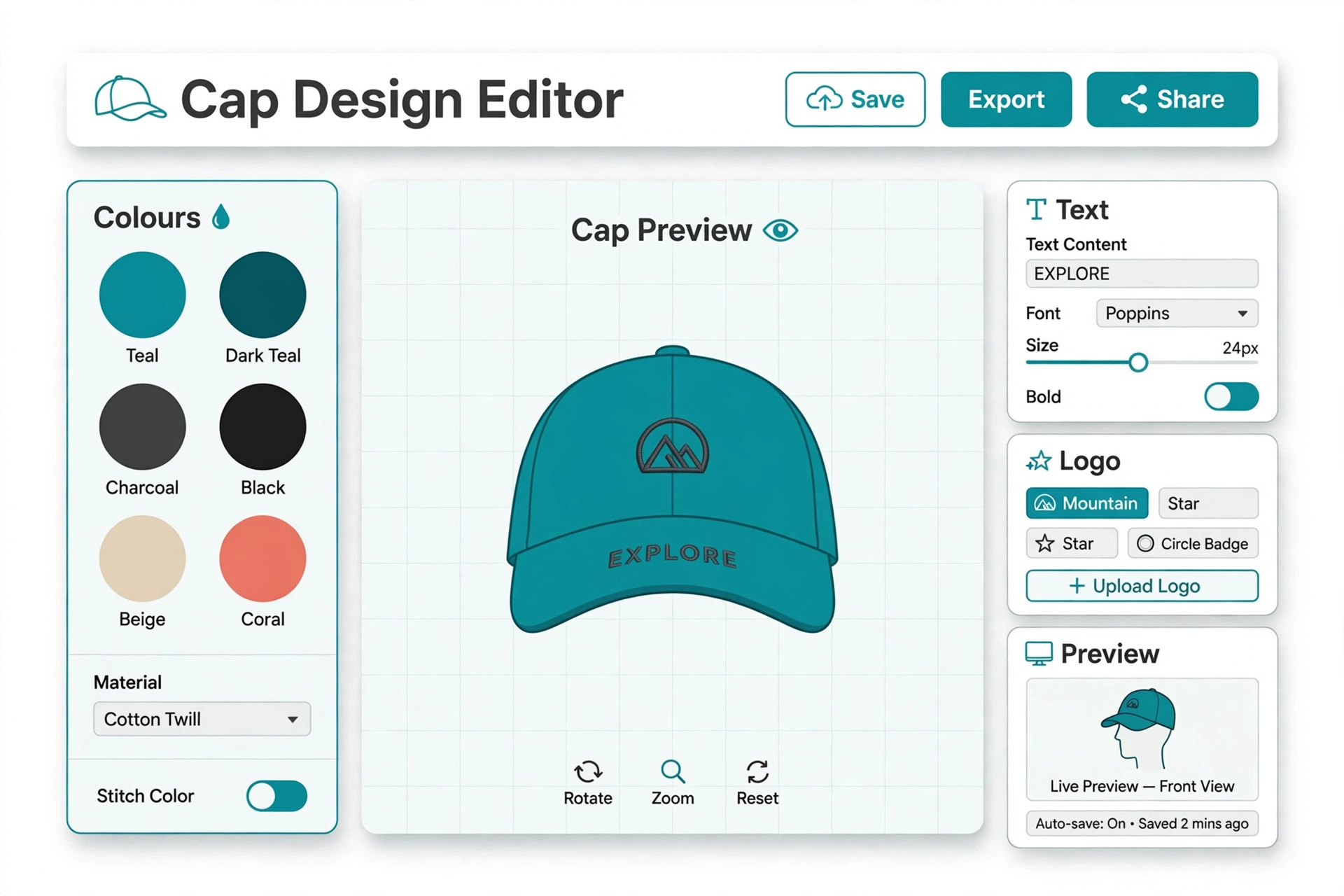Click the cloud upload icon in Save

[825, 99]
